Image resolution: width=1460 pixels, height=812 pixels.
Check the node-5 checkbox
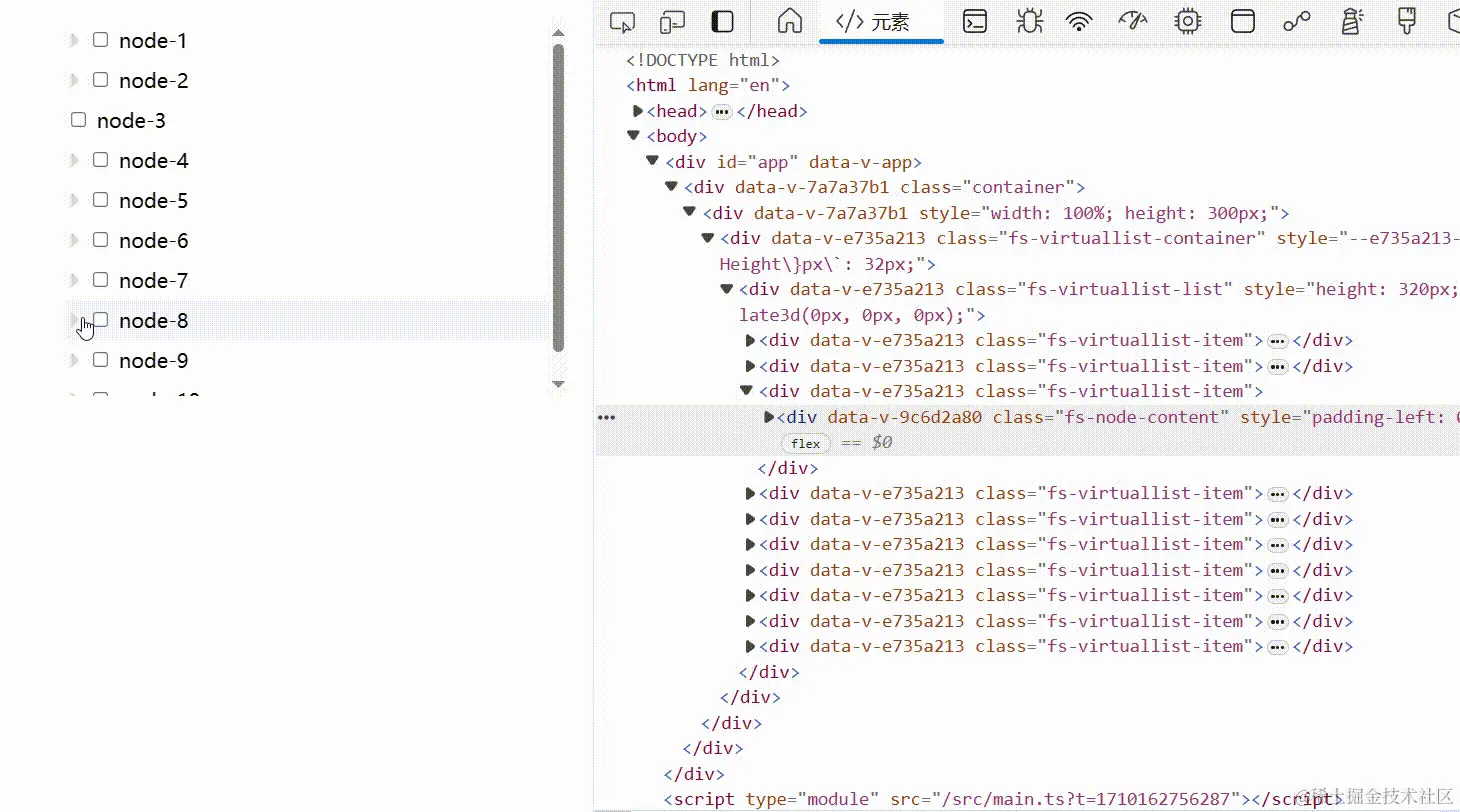pyautogui.click(x=100, y=199)
